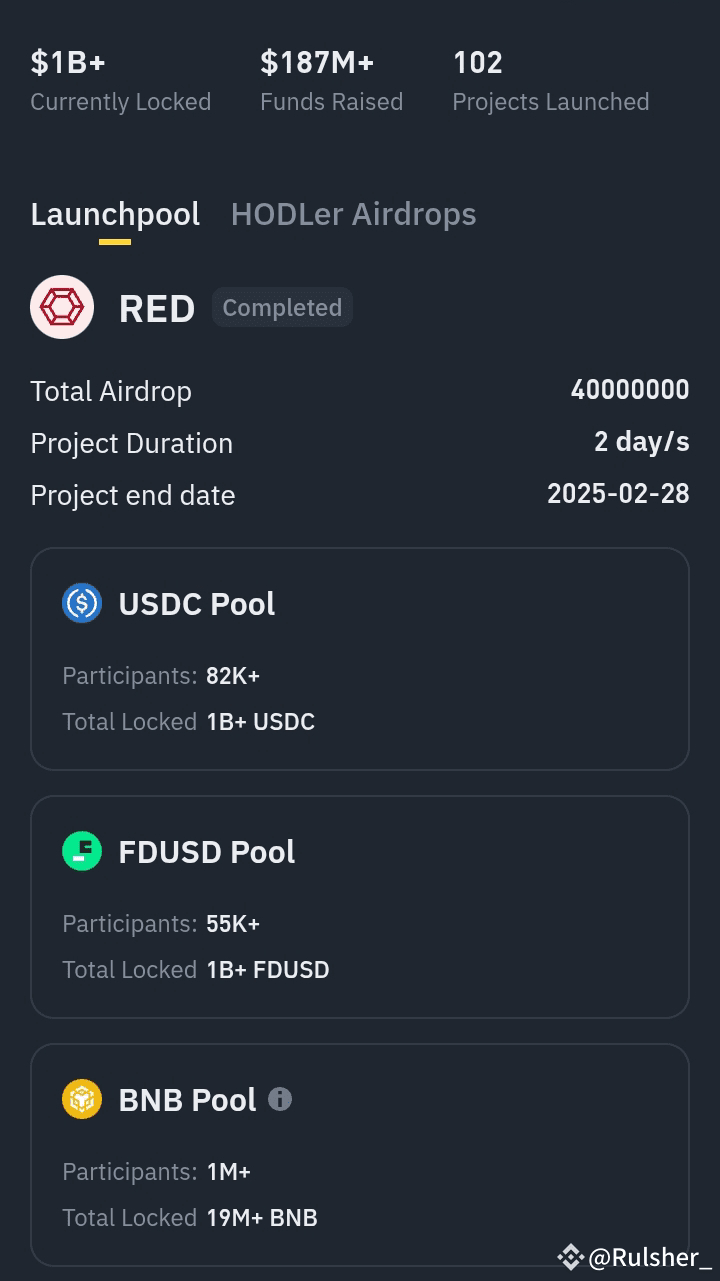
Task: Tap the $187M+ Funds Raised stat
Action: [331, 80]
